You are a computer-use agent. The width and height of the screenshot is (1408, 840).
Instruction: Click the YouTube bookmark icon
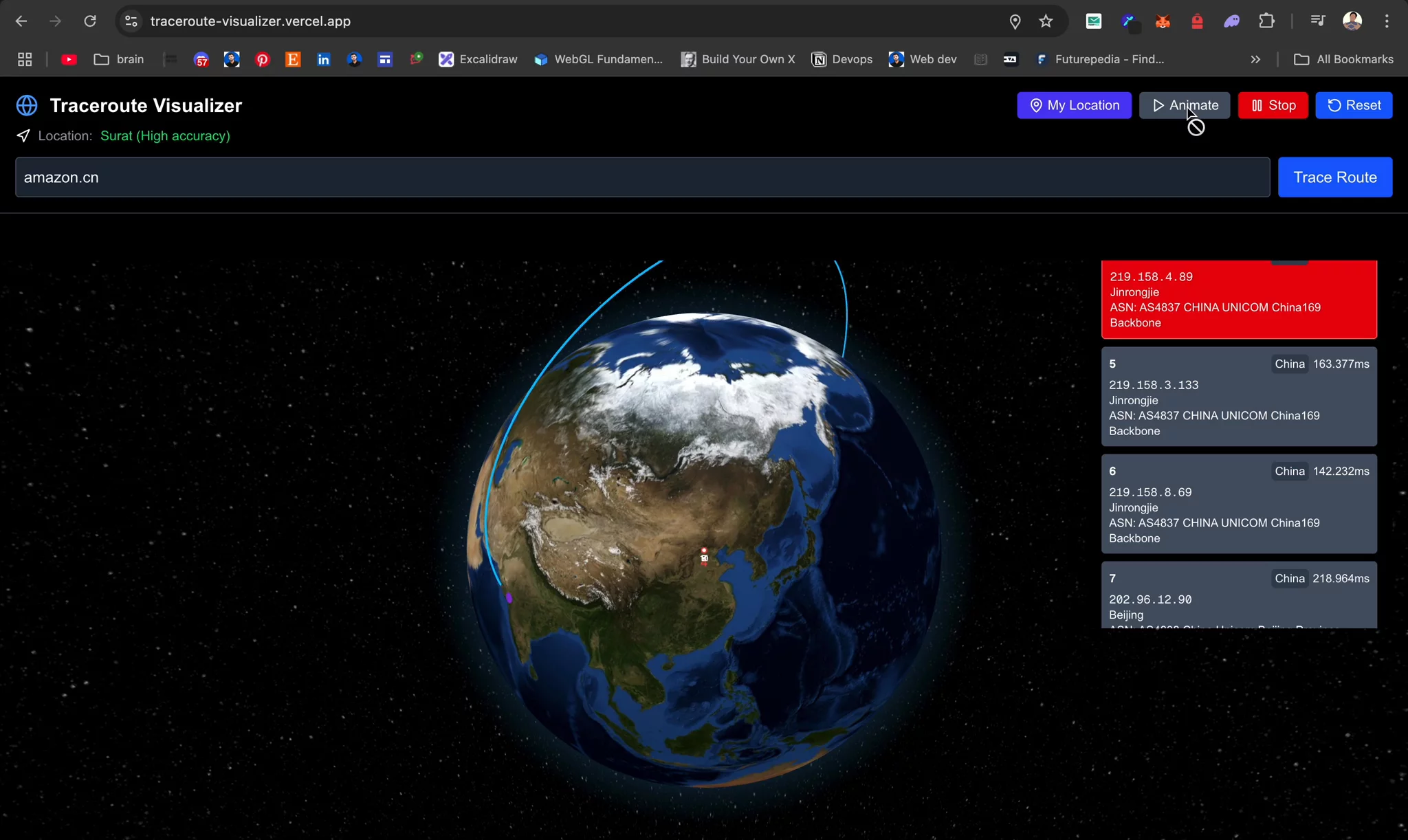click(x=69, y=60)
